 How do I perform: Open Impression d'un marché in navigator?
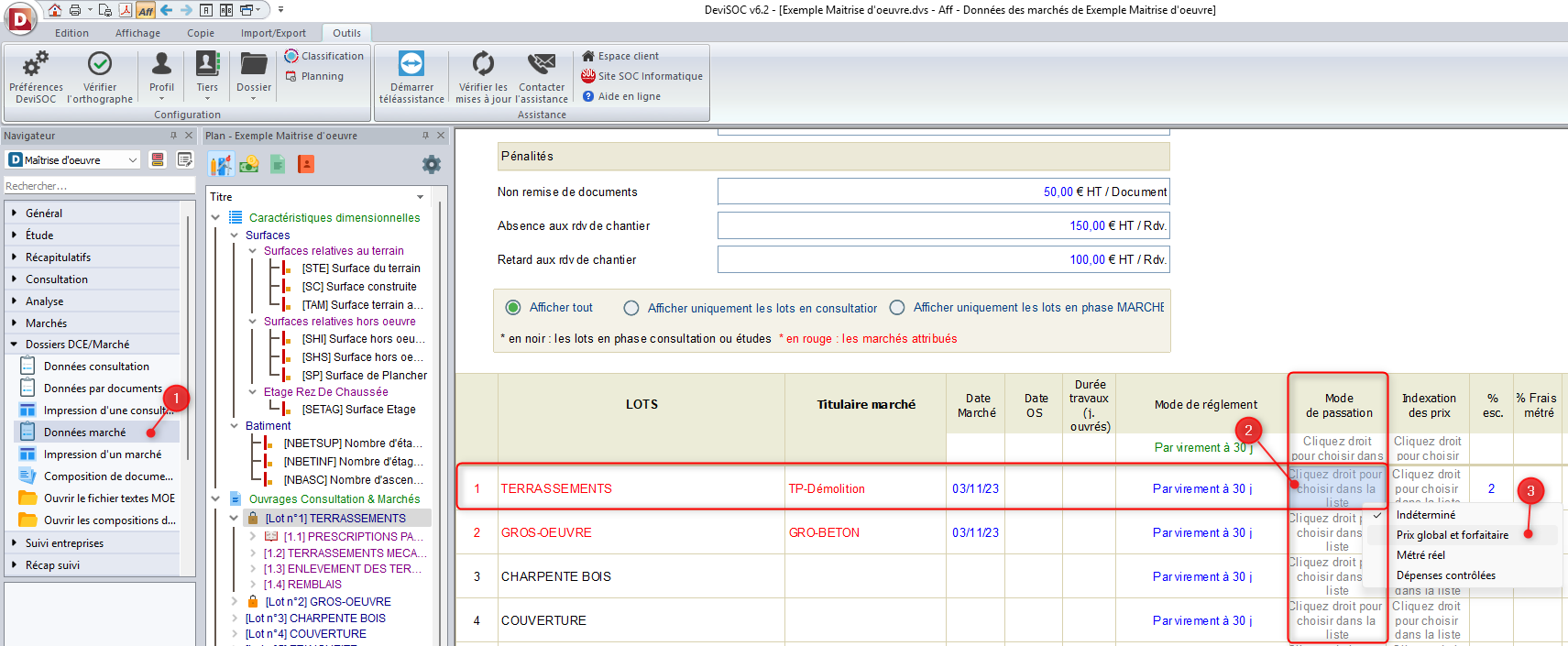coord(102,454)
